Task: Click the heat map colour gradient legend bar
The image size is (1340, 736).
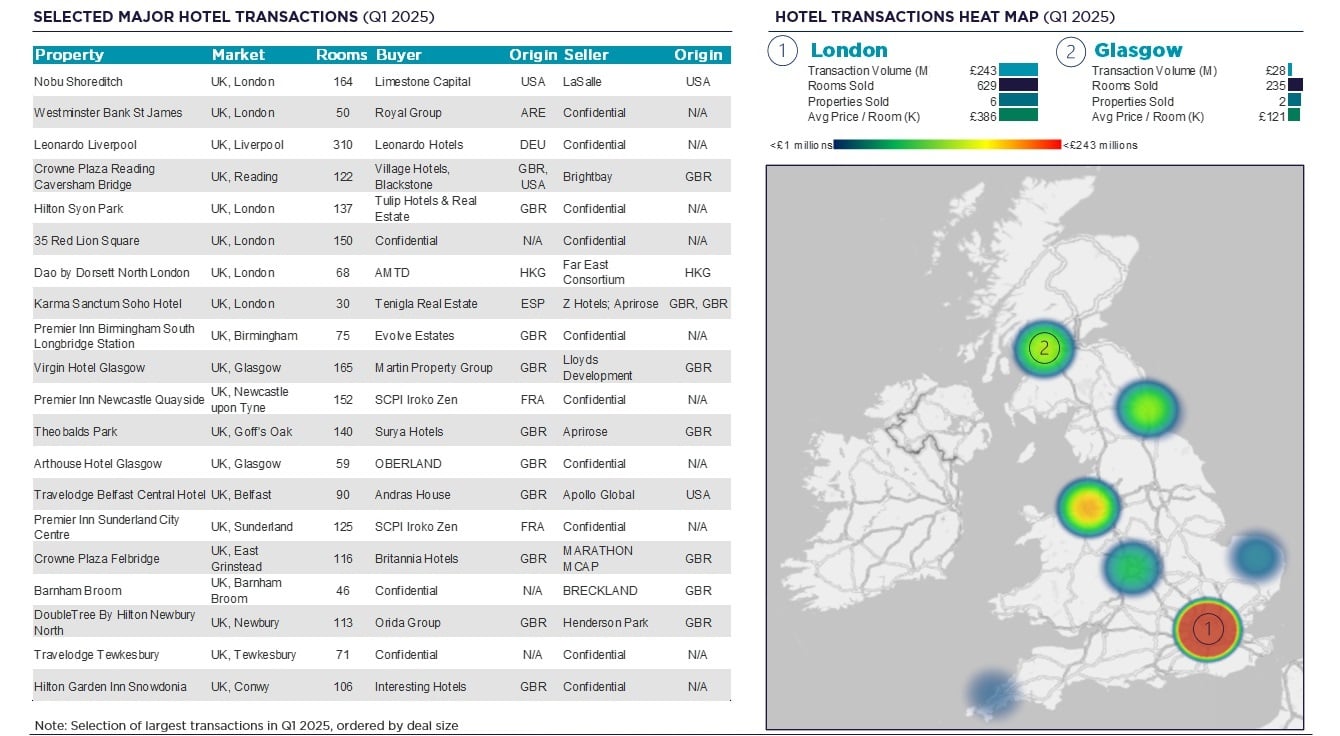Action: point(946,144)
